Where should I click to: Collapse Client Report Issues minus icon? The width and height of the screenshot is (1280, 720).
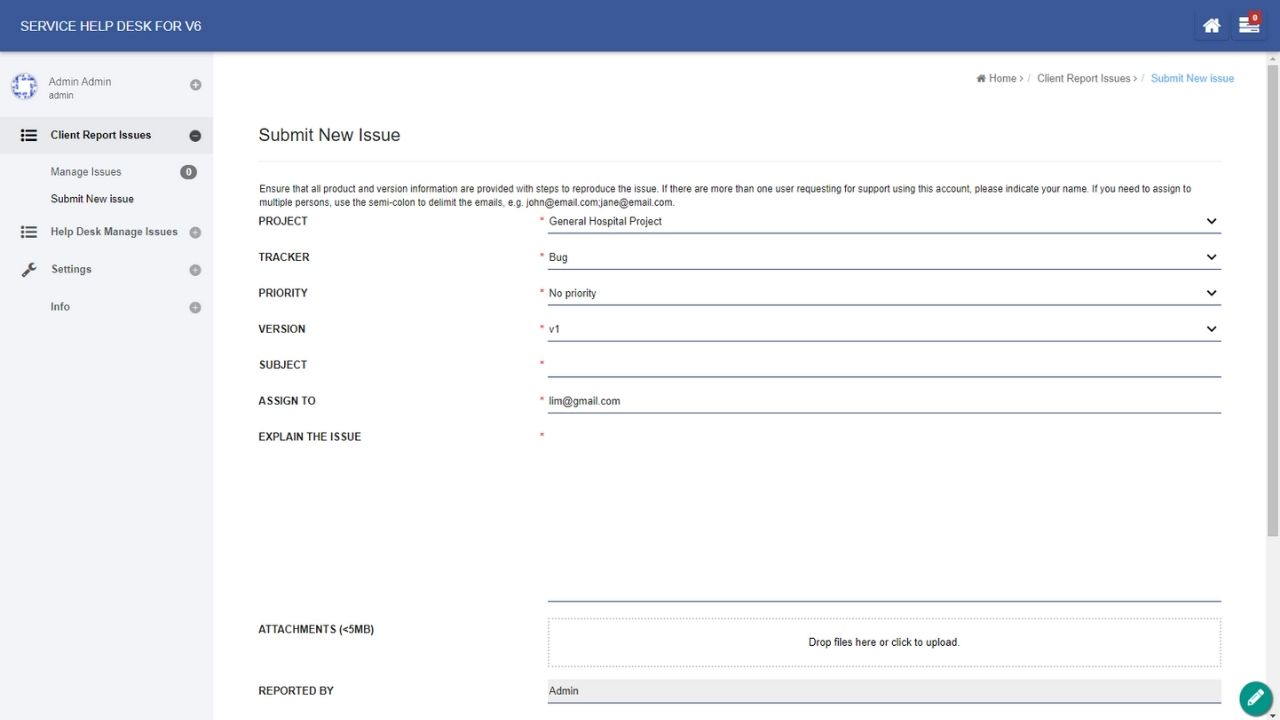tap(195, 136)
